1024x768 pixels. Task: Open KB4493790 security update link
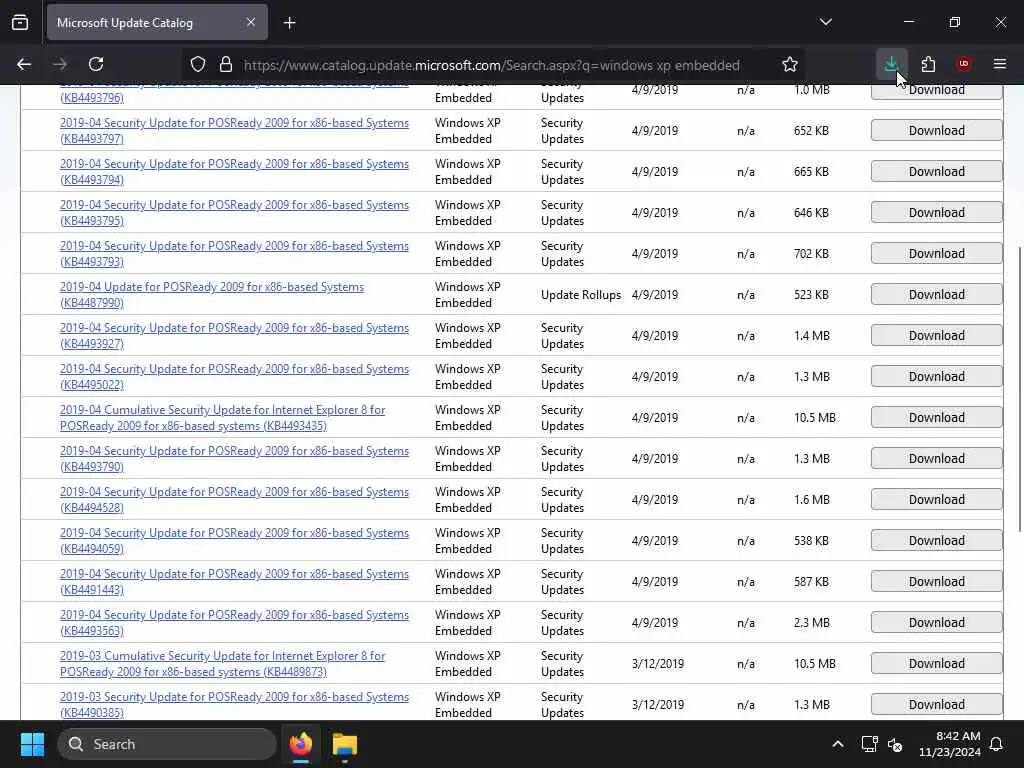[x=234, y=459]
